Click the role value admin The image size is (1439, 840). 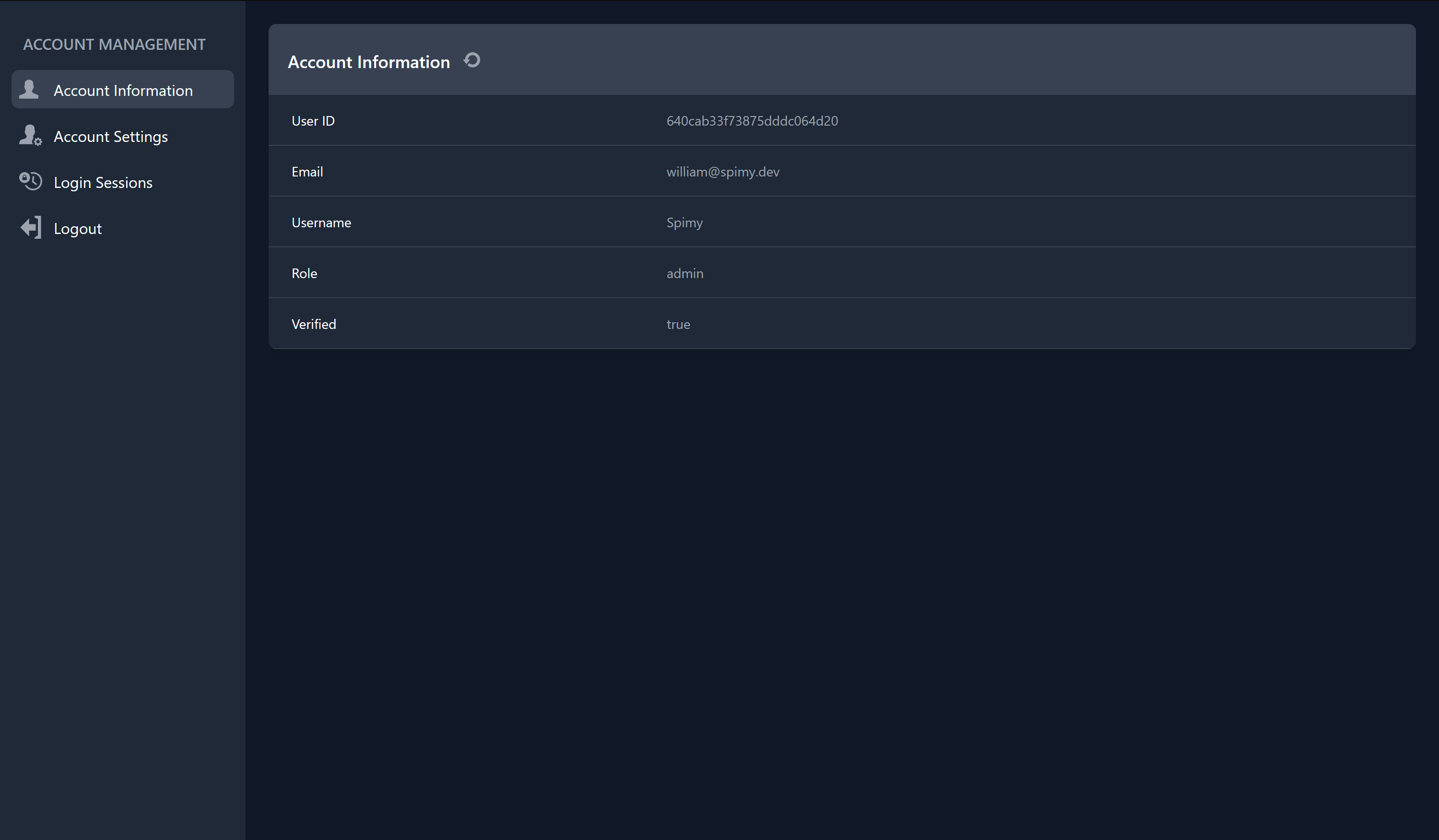(x=684, y=273)
